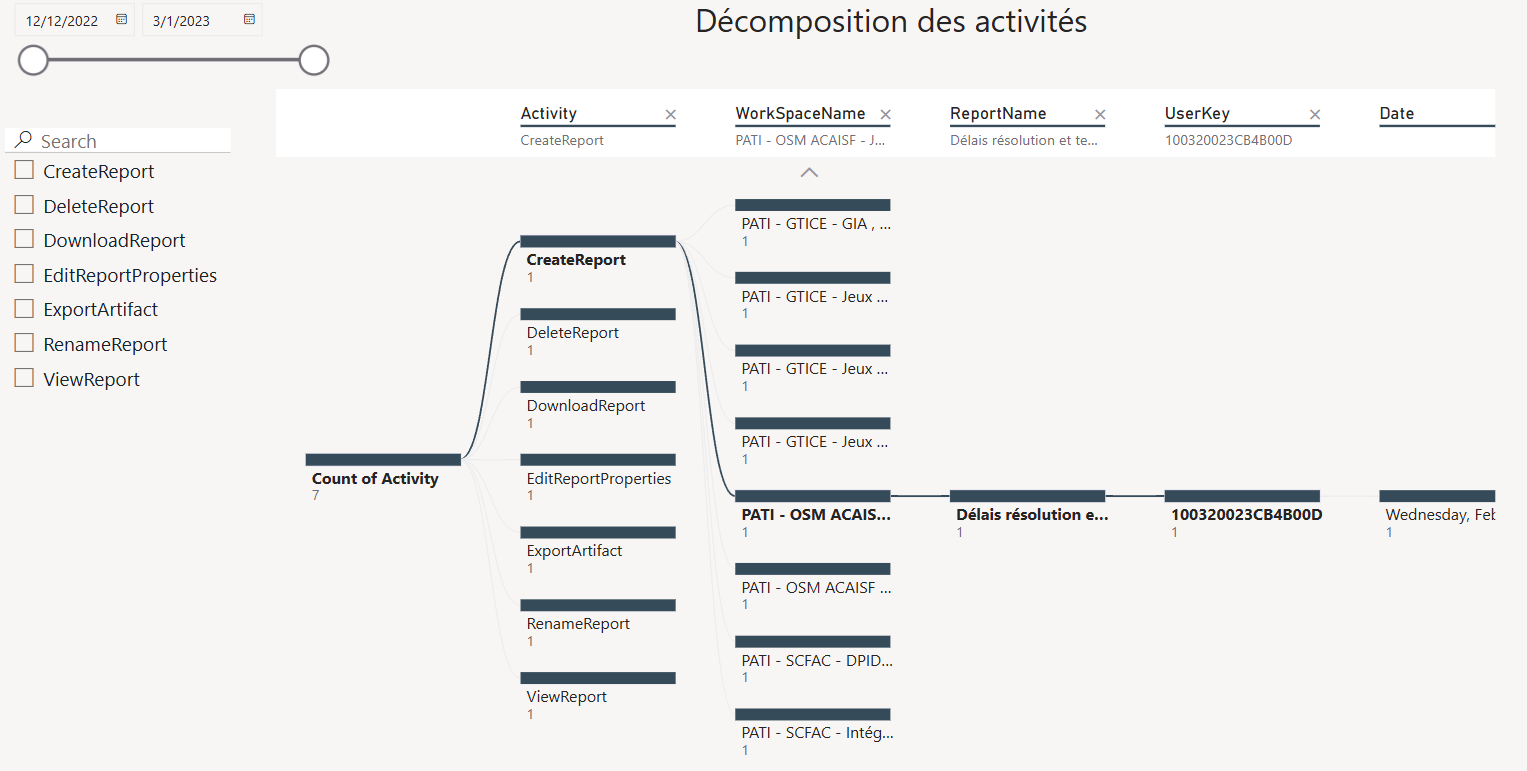Click the Count of Activity root node
This screenshot has height=771, width=1527.
tap(383, 460)
